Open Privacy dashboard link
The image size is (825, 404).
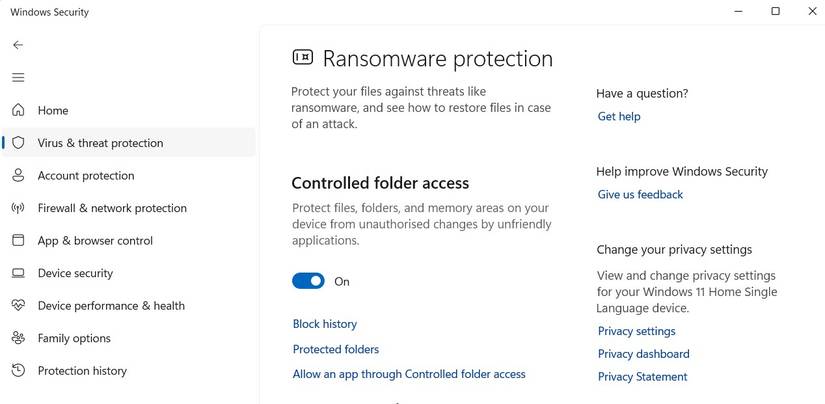(643, 353)
